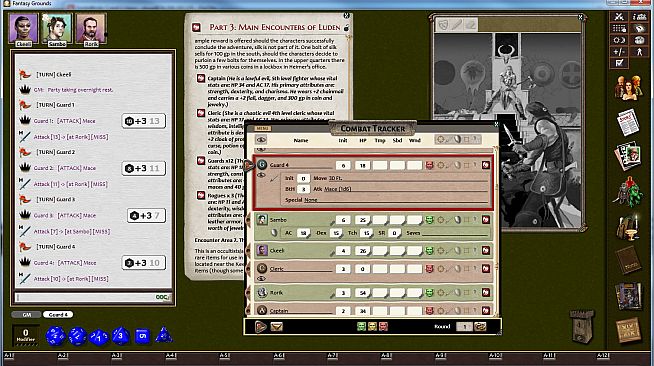This screenshot has width=654, height=366.
Task: Click the Rogues link icon in story text
Action: point(201,195)
